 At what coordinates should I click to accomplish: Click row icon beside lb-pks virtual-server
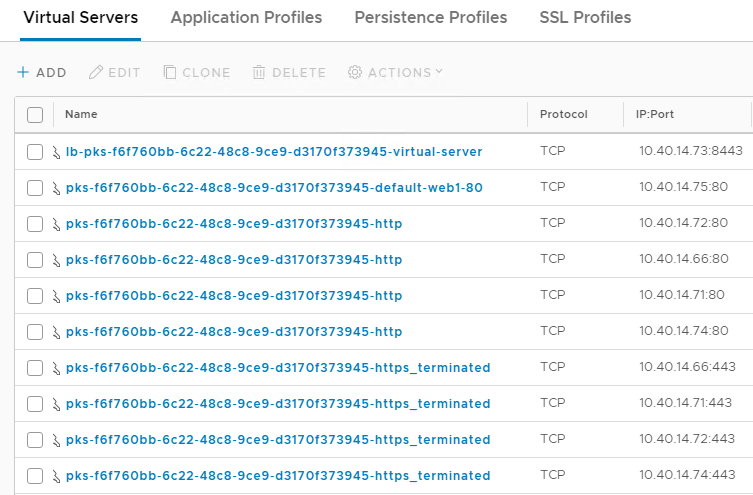click(x=58, y=152)
